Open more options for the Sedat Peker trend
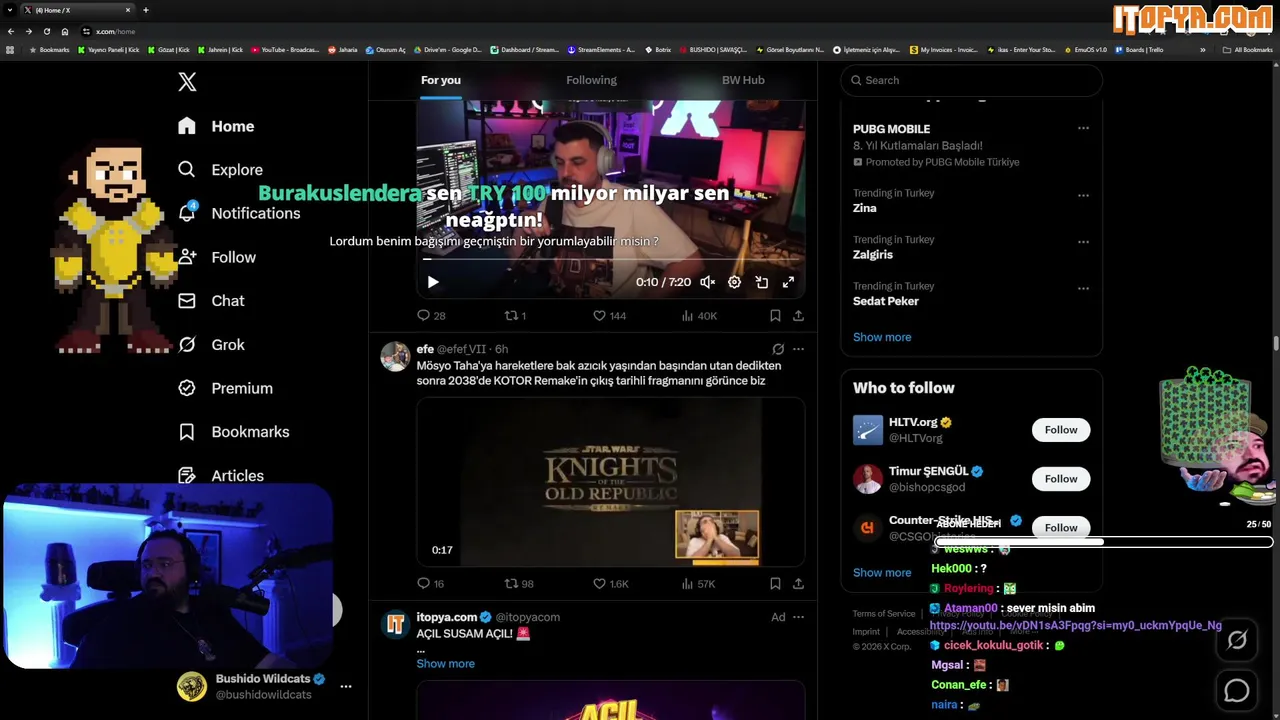This screenshot has height=720, width=1280. [1083, 289]
